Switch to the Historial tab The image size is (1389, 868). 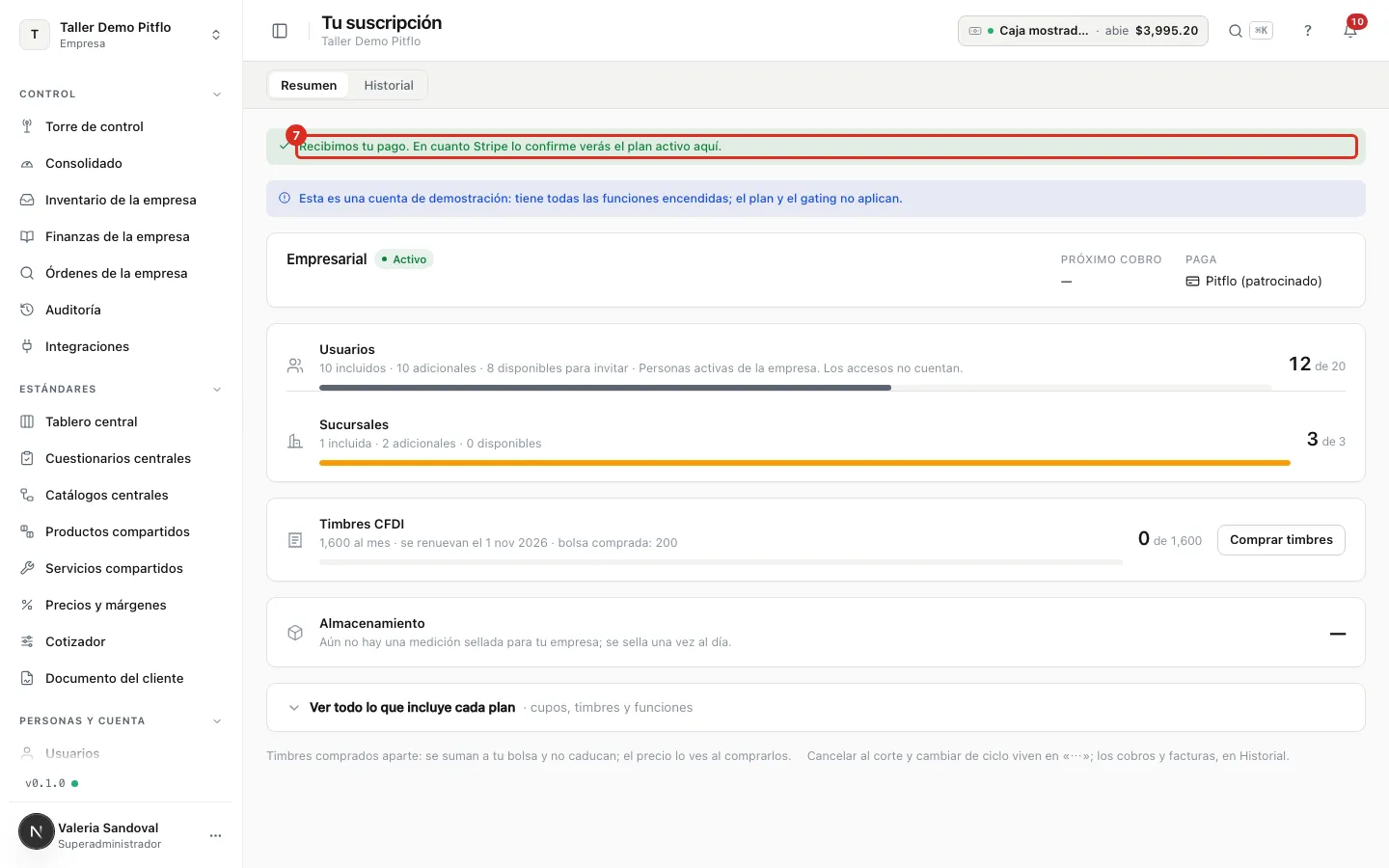[389, 85]
